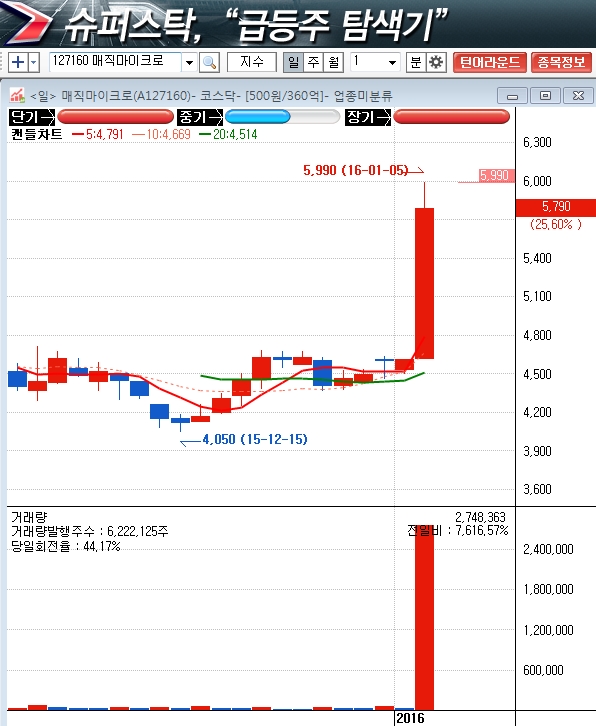
Task: Click the 지수 index button
Action: coord(251,62)
